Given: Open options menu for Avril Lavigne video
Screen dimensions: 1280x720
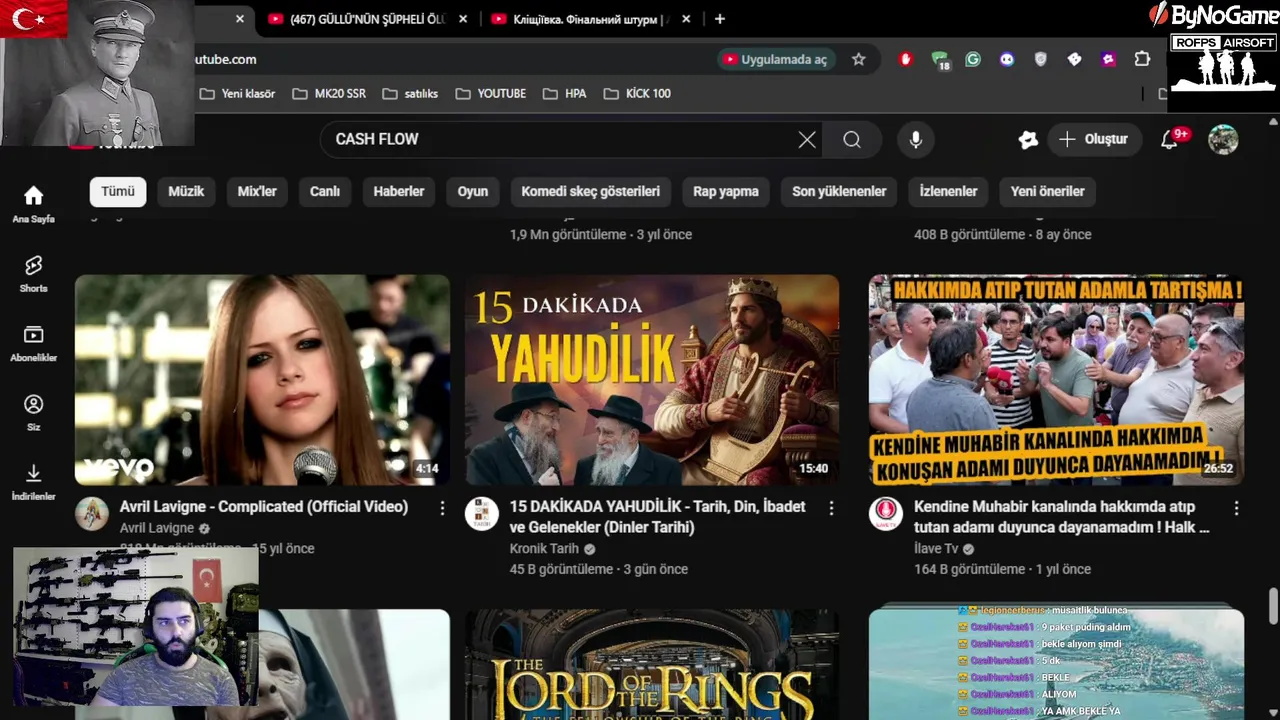Looking at the screenshot, I should (442, 509).
